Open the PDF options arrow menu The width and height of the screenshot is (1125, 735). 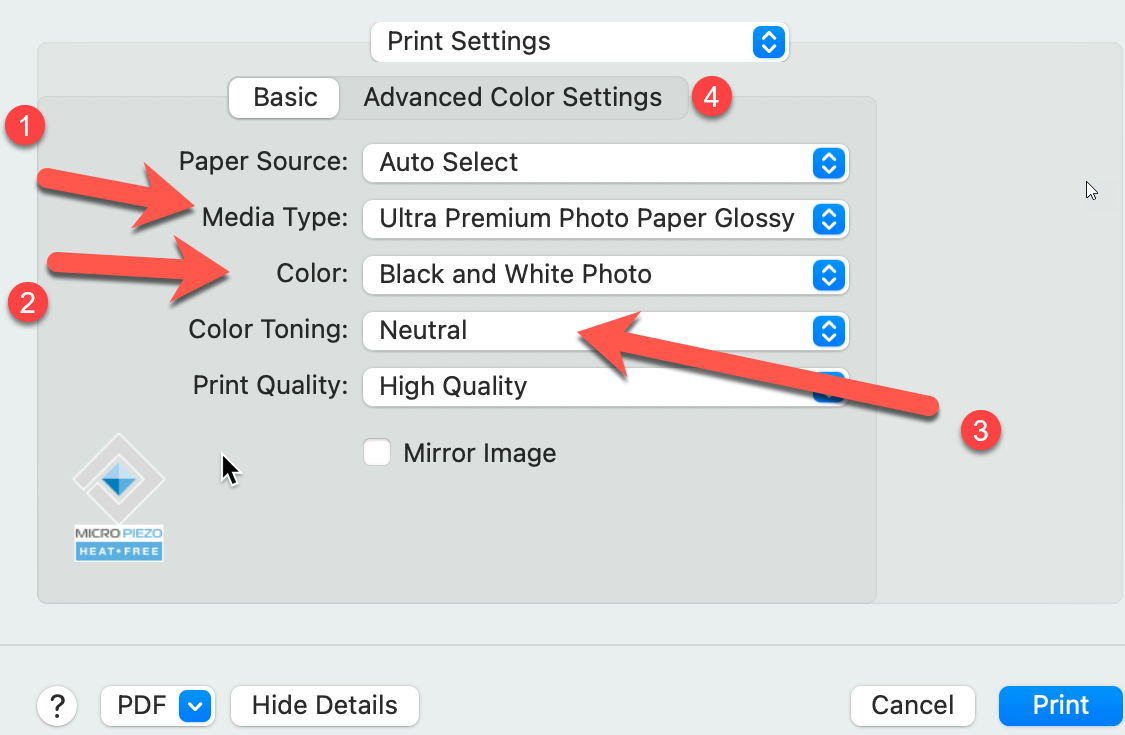click(195, 705)
